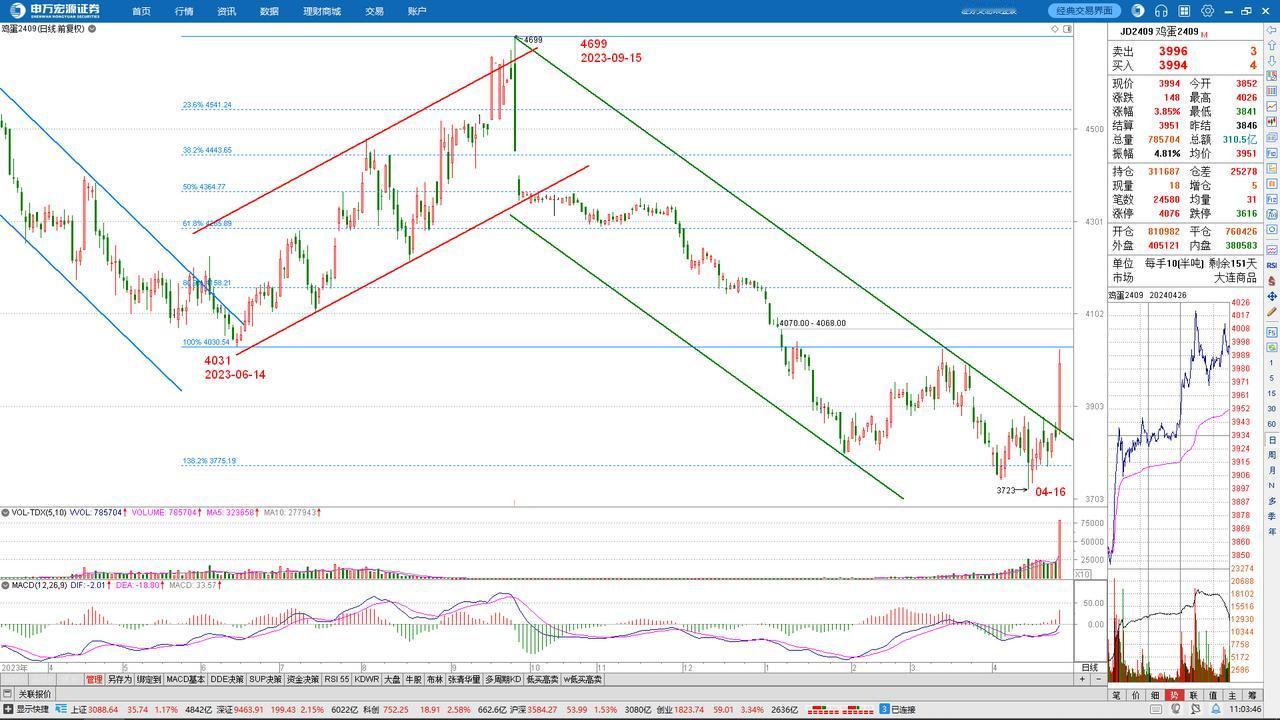This screenshot has height=720, width=1280.
Task: Open the headset customer service icon
Action: 1161,11
